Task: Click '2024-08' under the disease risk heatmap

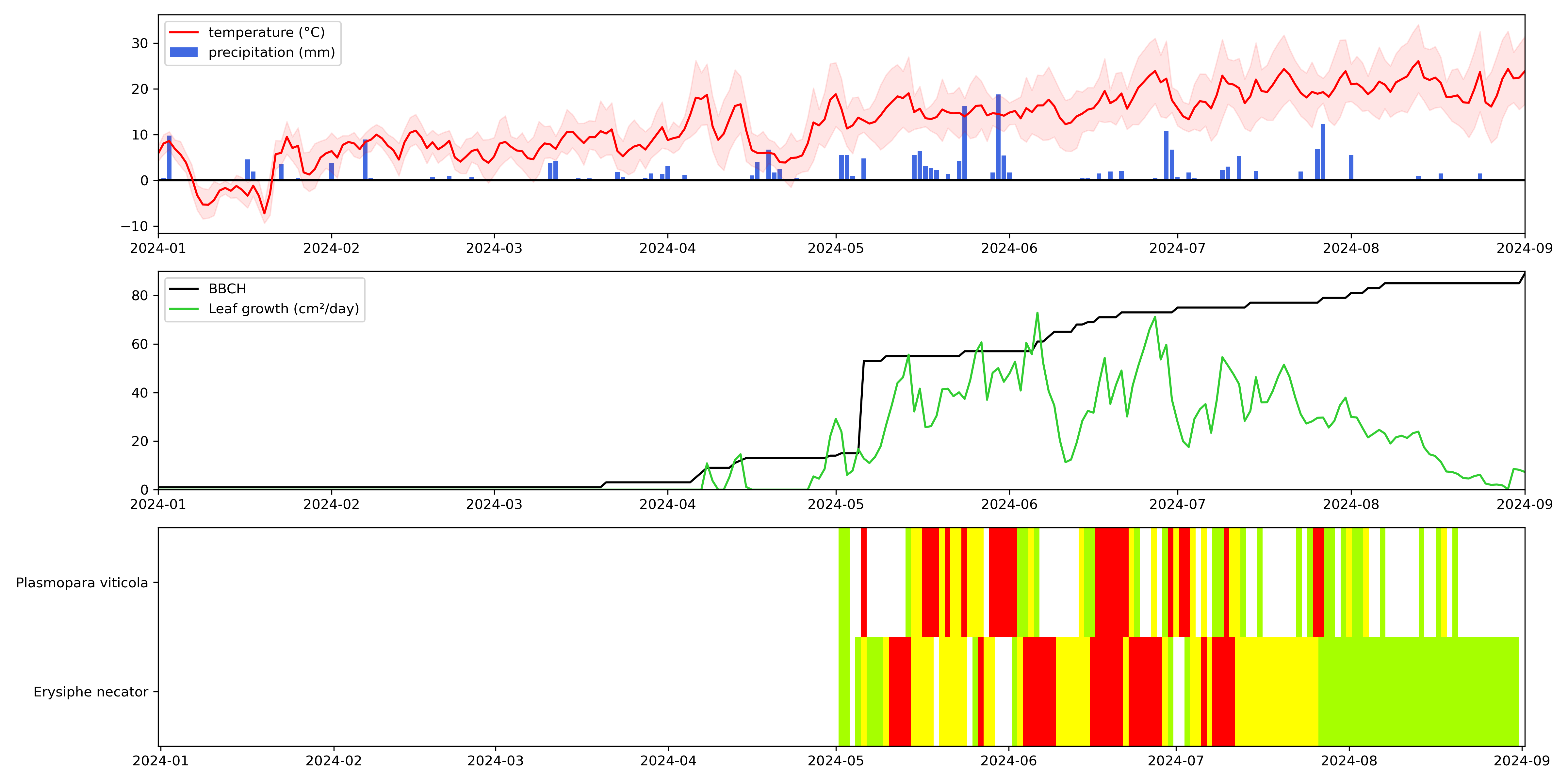Action: pyautogui.click(x=1349, y=761)
